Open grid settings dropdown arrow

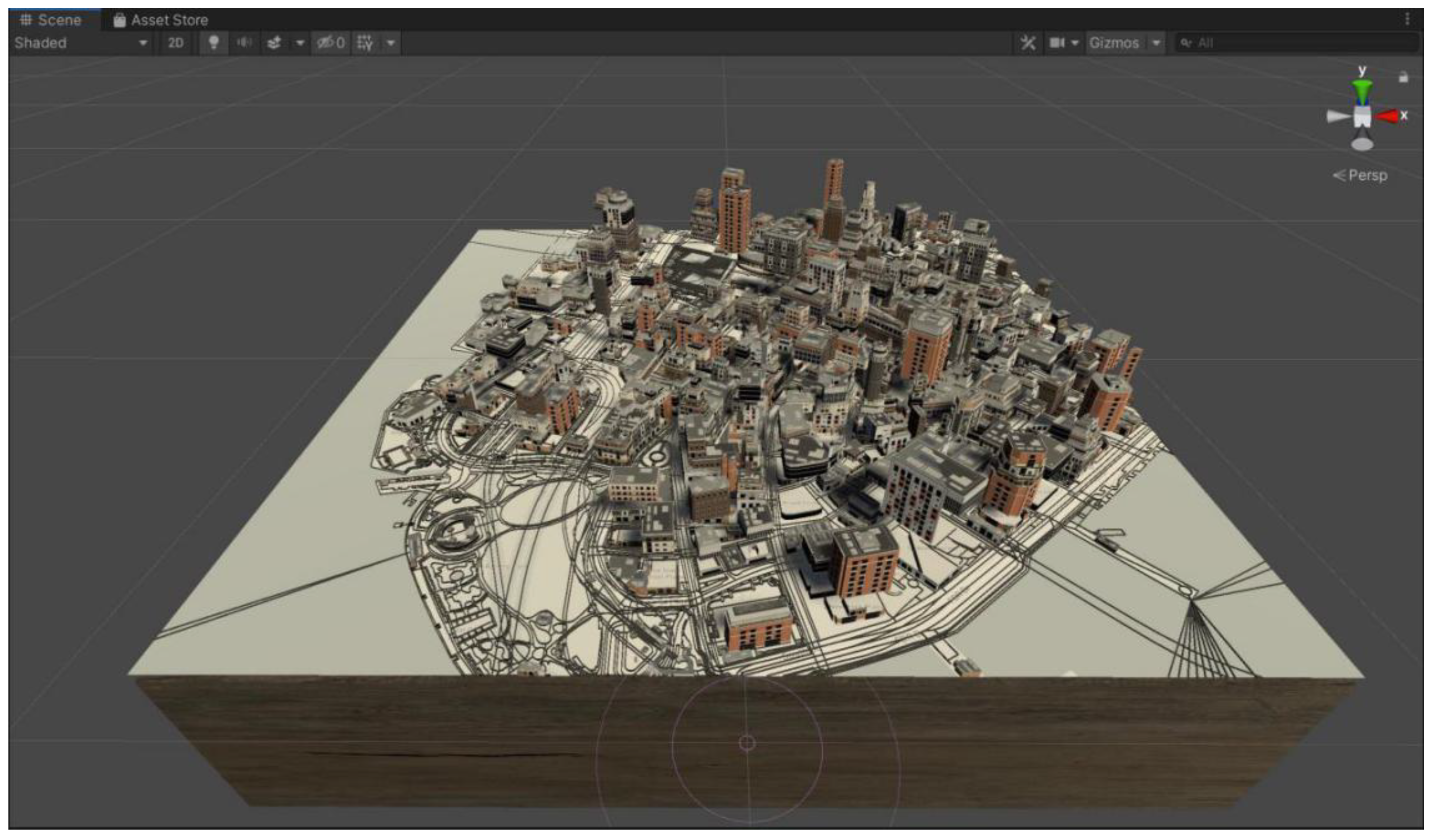pos(391,42)
